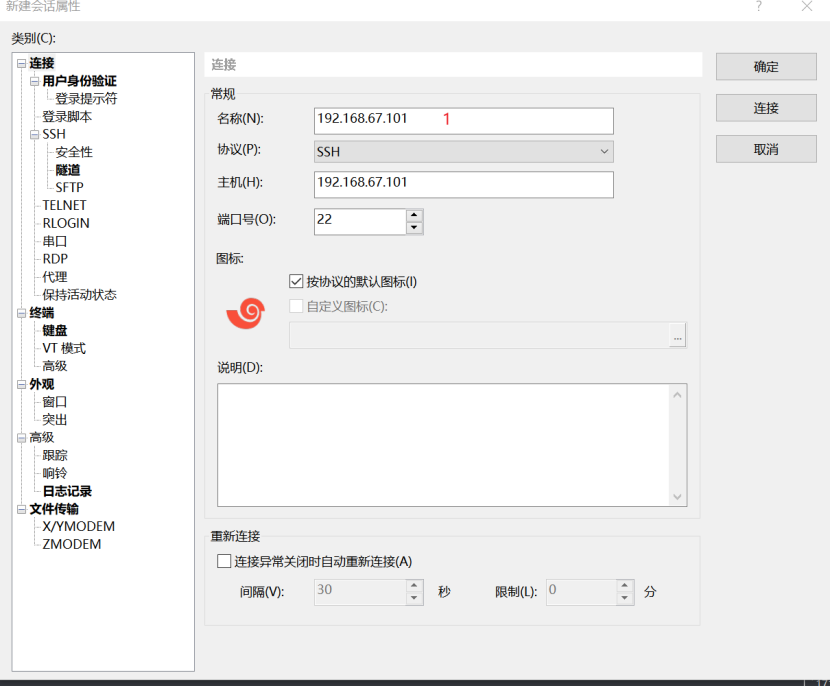The width and height of the screenshot is (831, 686).
Task: Increase the 限制 limit value
Action: pos(625,585)
